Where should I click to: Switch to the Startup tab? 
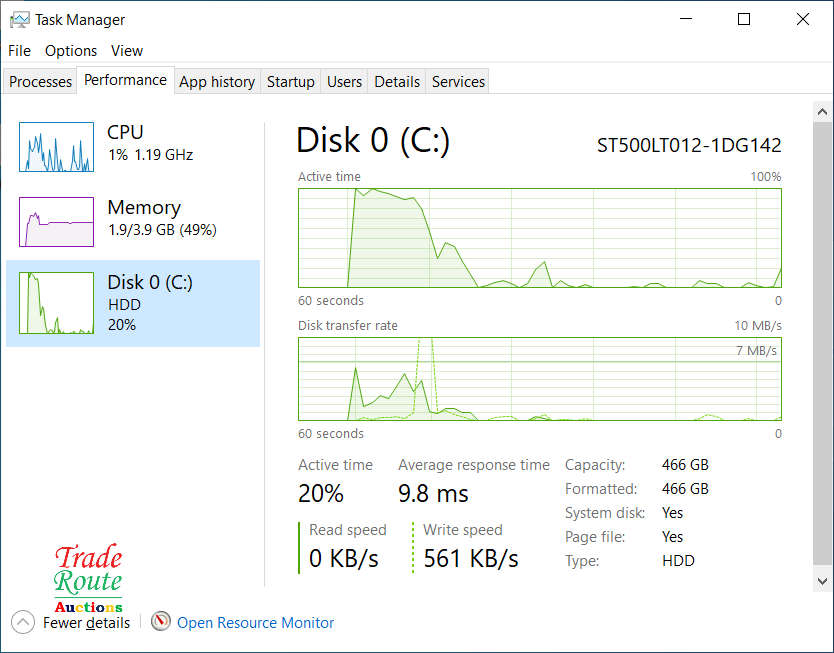291,82
